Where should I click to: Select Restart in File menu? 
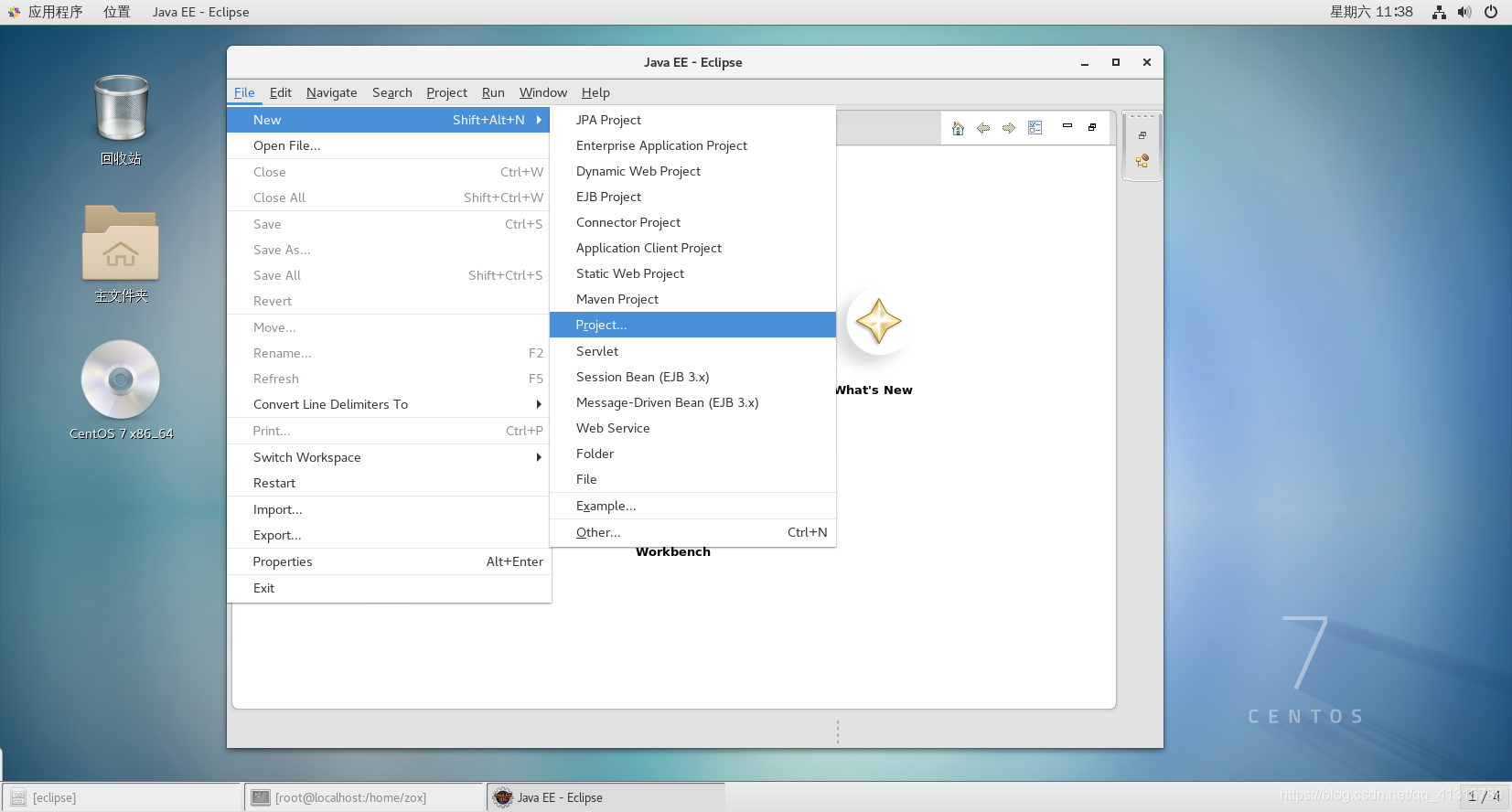coord(389,483)
